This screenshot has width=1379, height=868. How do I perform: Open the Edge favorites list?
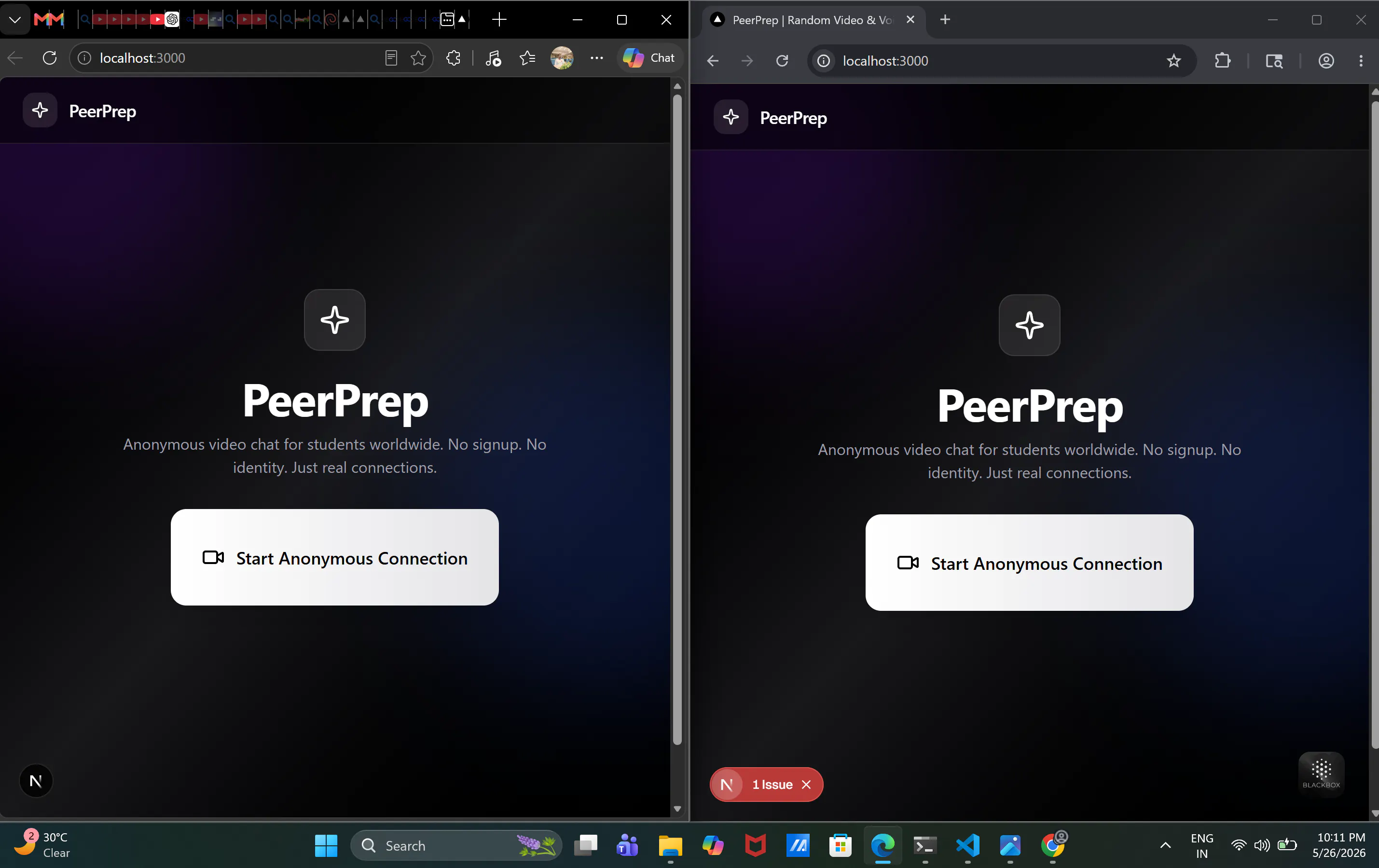527,58
